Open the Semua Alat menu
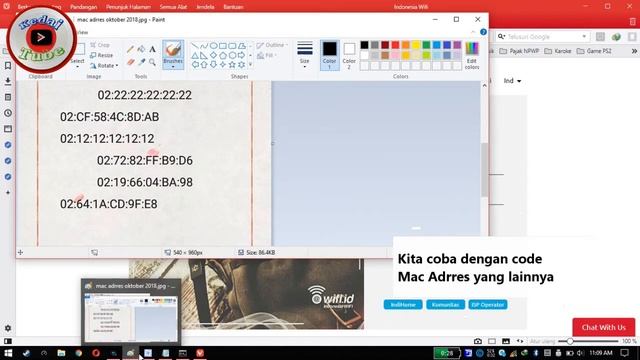 pyautogui.click(x=173, y=7)
